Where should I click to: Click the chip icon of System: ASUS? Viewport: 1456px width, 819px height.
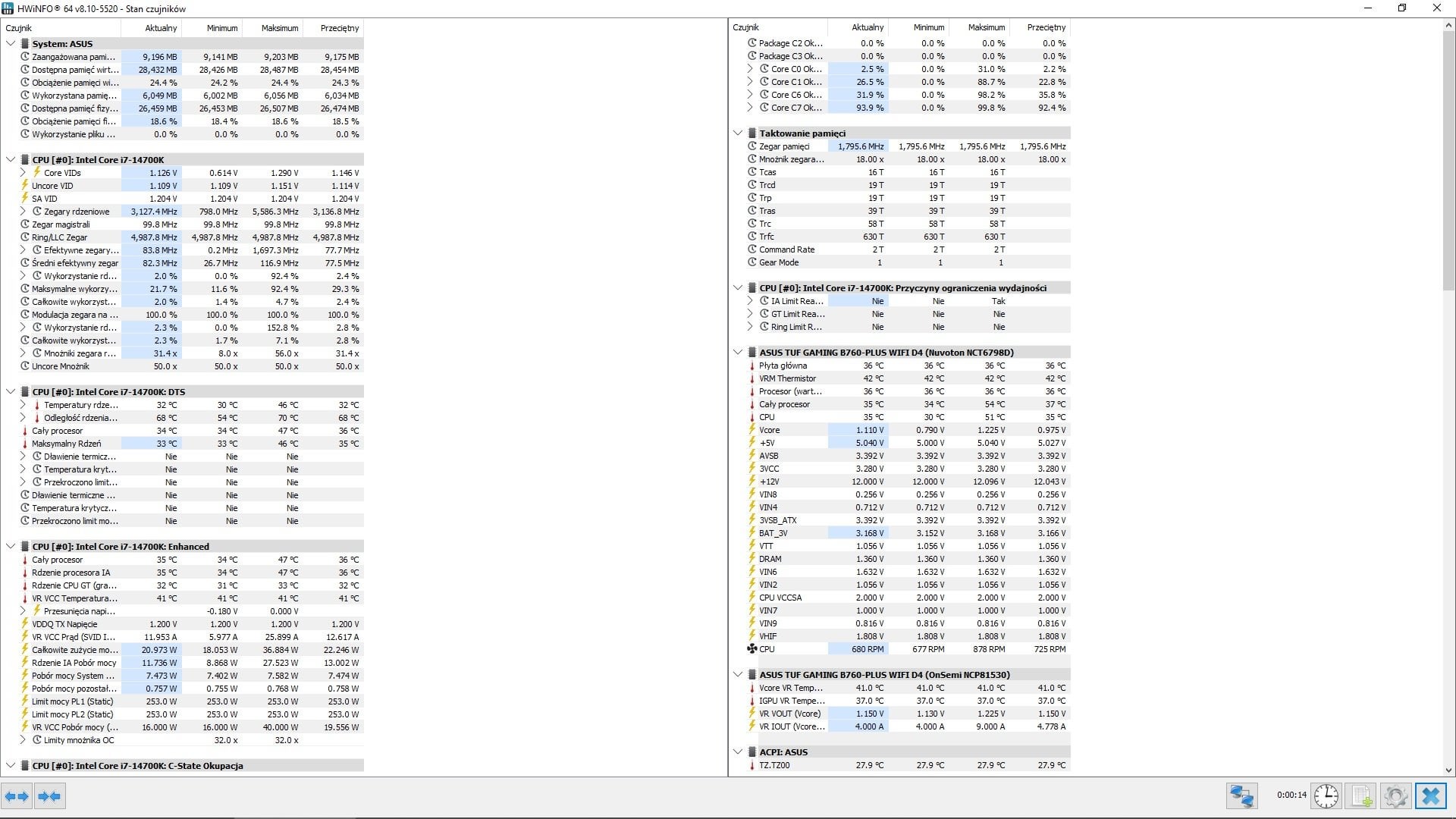pyautogui.click(x=25, y=44)
